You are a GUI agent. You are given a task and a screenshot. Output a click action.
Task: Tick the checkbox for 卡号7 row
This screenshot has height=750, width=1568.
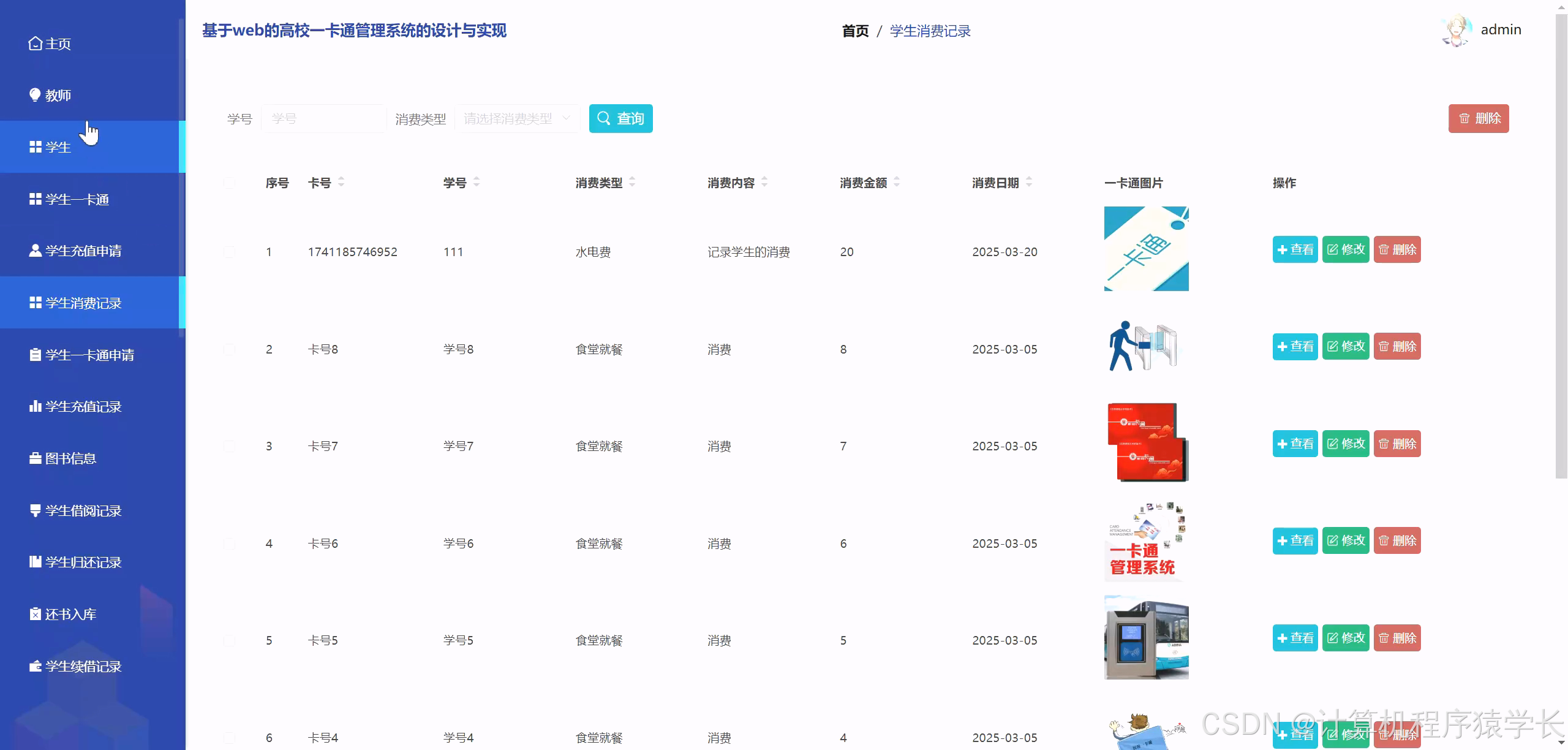click(230, 445)
